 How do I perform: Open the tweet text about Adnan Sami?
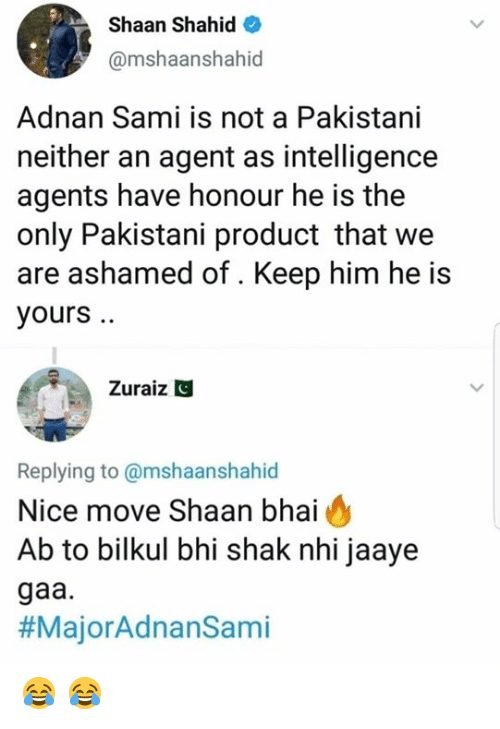tap(234, 215)
